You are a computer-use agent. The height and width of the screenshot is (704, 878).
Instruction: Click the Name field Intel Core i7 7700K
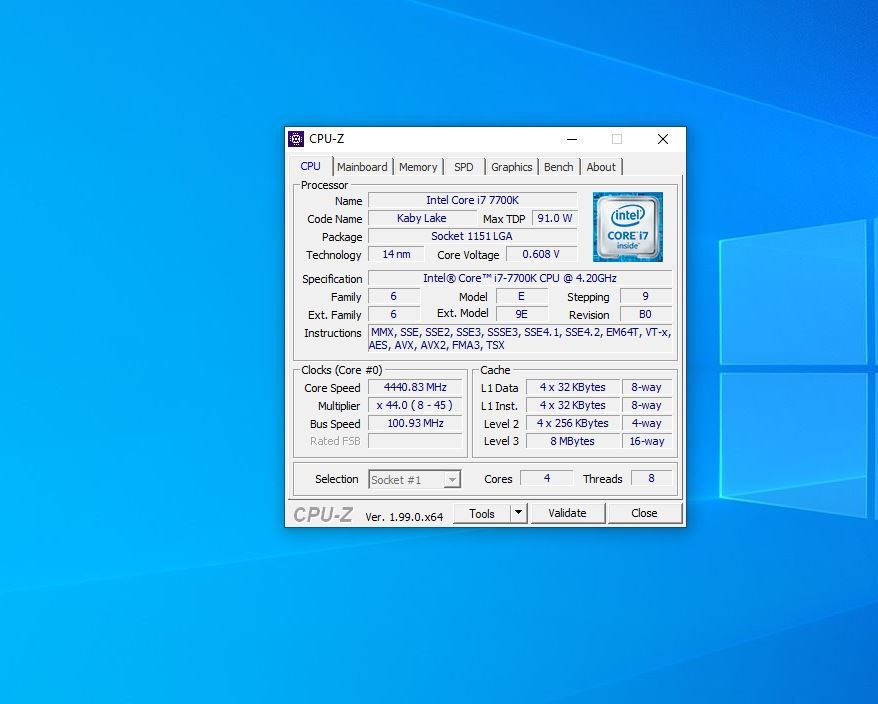(473, 200)
